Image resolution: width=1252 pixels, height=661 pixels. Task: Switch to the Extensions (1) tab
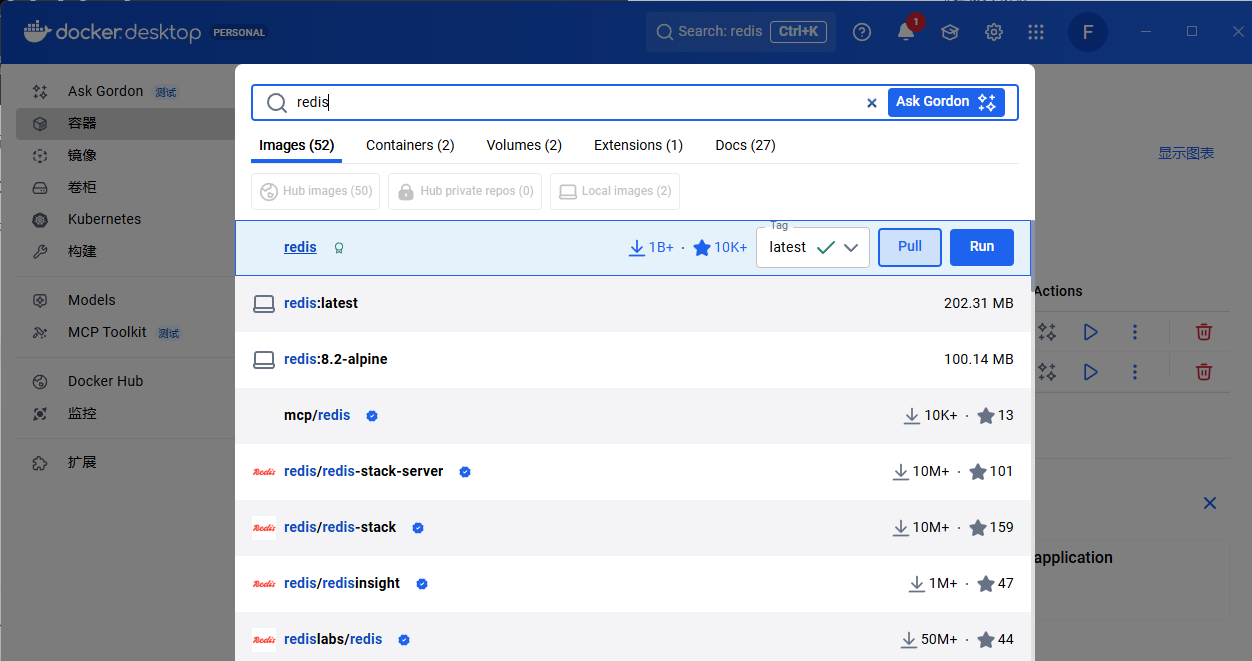point(638,145)
